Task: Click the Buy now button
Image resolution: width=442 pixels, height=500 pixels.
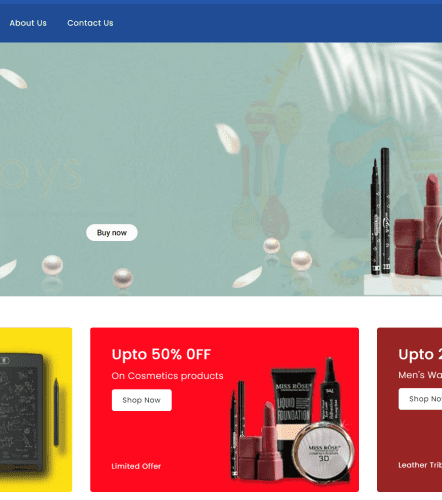Action: (112, 233)
